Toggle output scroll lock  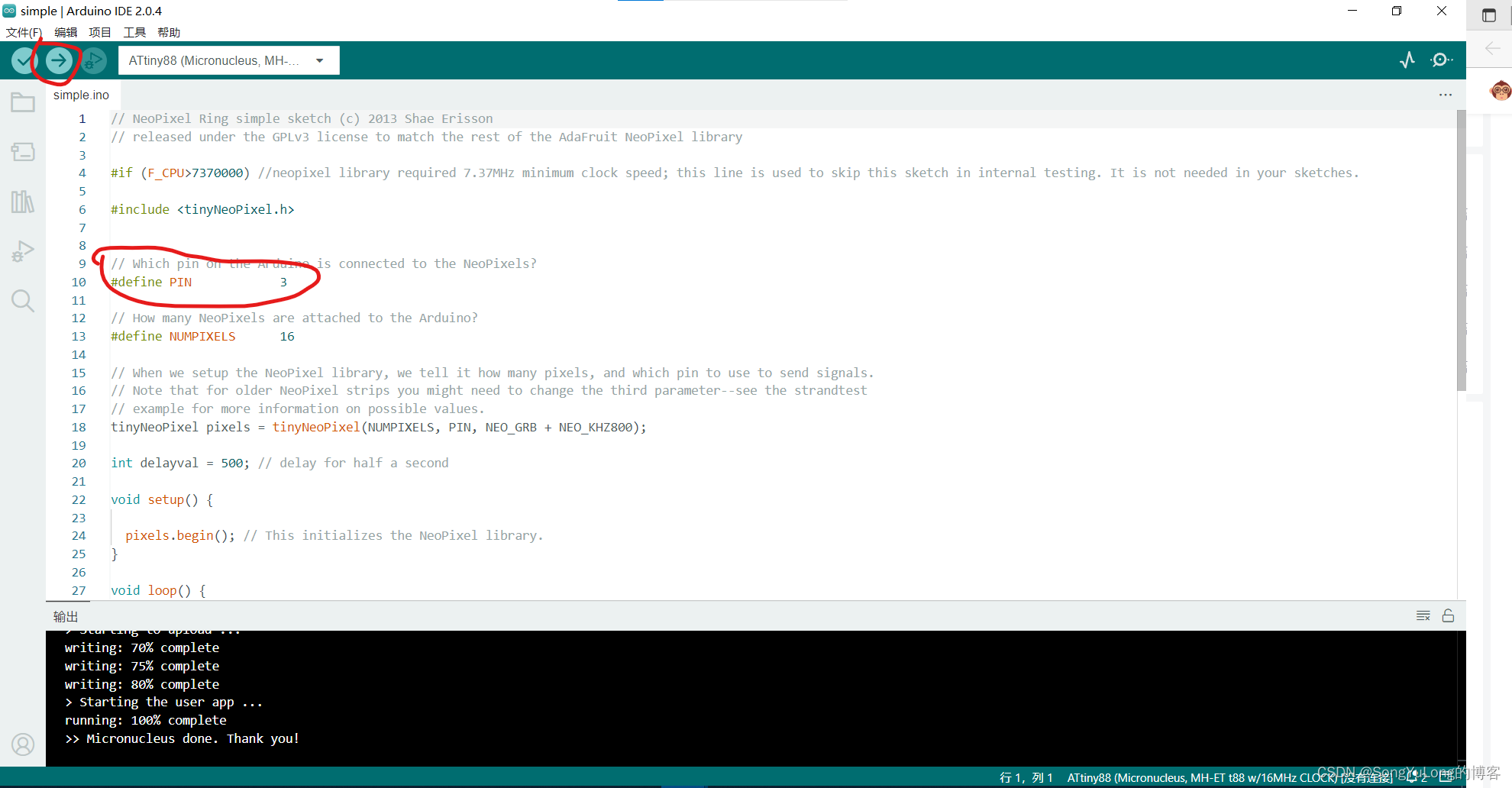point(1448,615)
